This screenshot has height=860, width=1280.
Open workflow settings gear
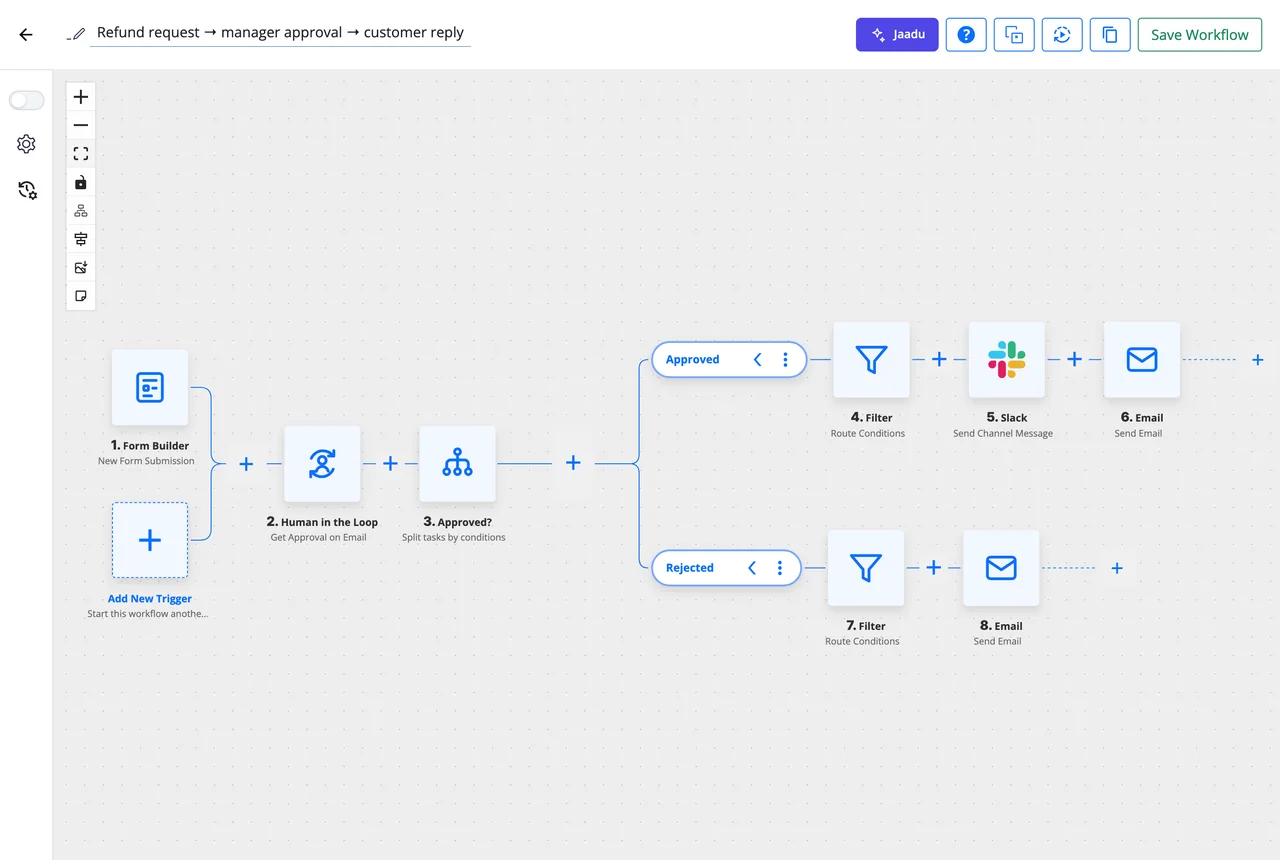tap(27, 144)
